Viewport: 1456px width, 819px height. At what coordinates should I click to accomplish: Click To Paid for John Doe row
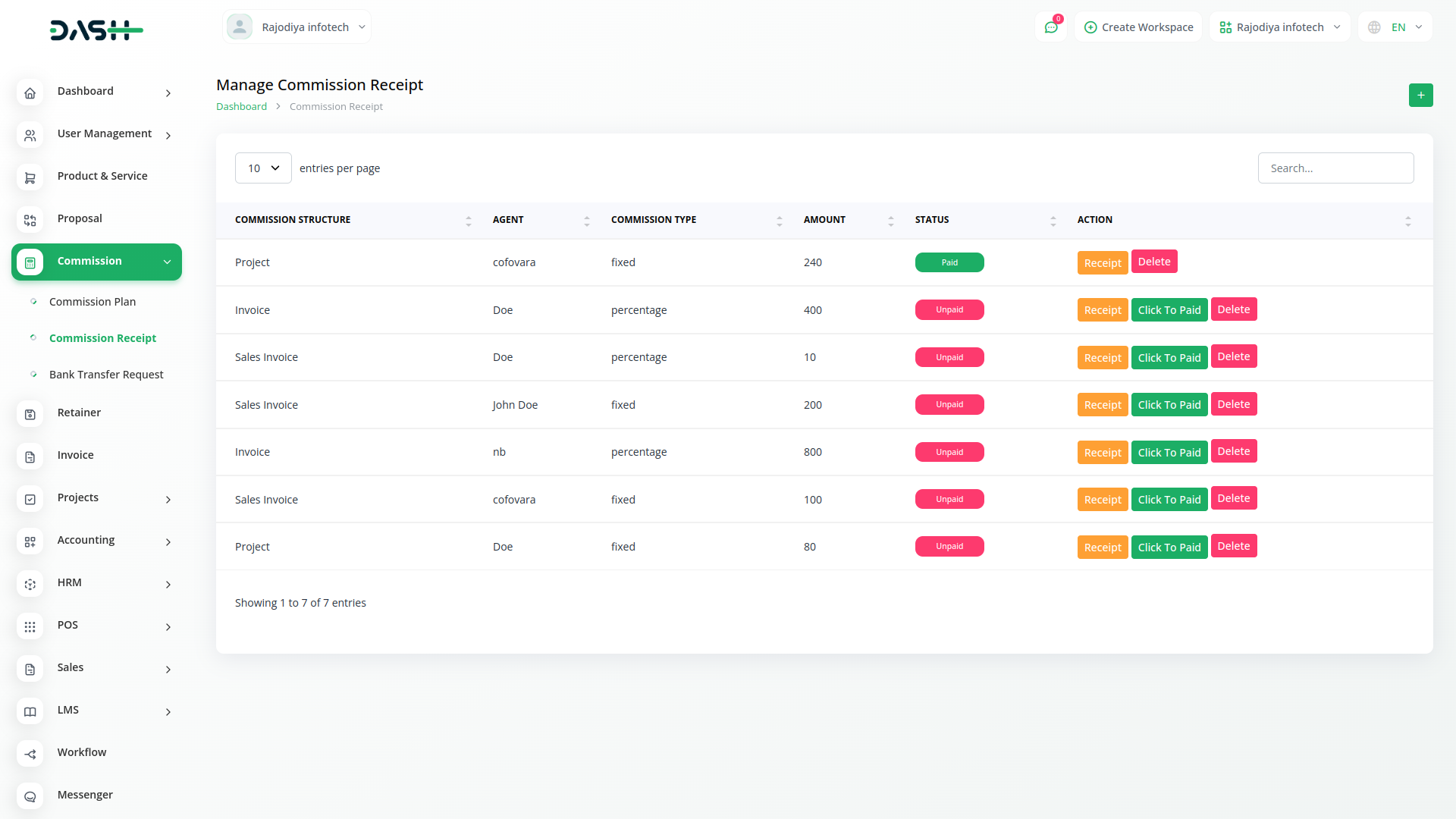coord(1169,405)
